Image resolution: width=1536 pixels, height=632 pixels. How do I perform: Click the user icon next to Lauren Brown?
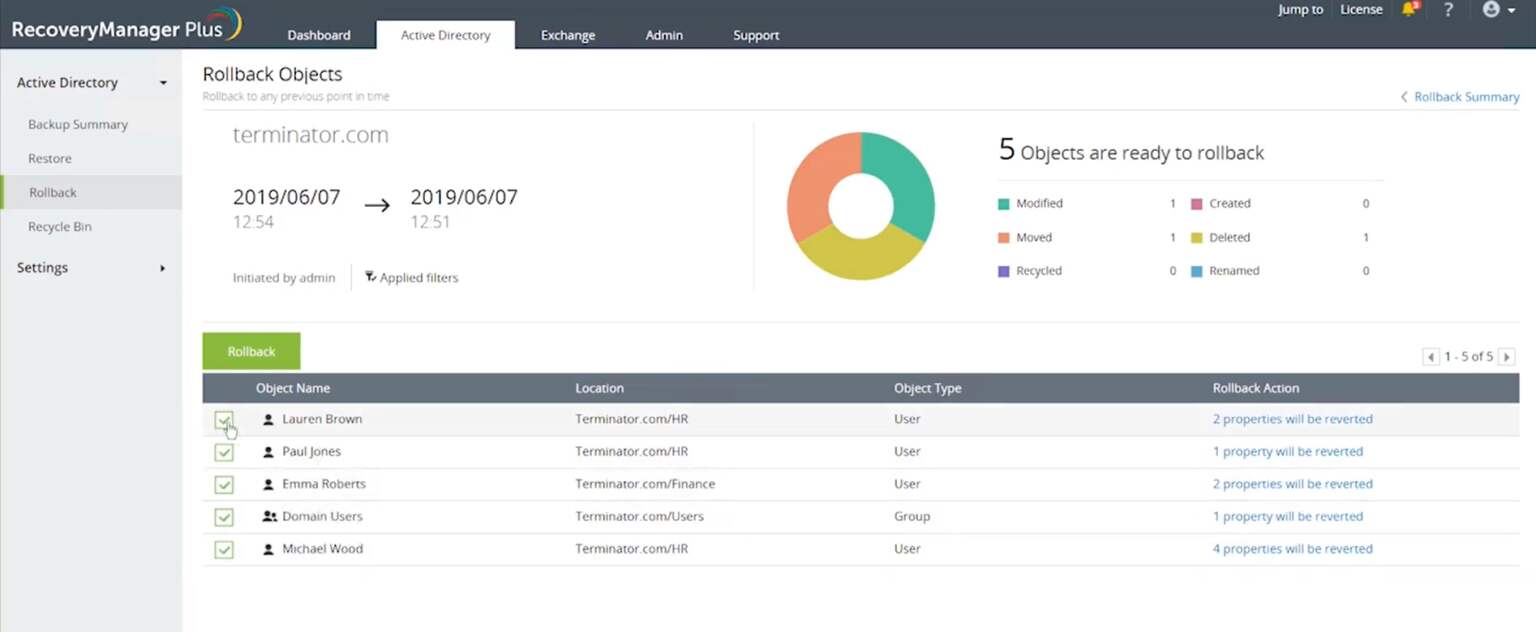(267, 419)
